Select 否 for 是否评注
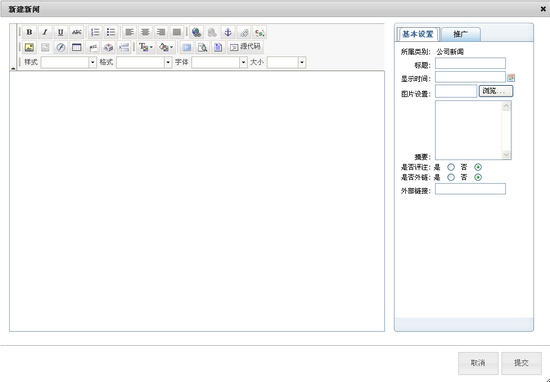This screenshot has width=550, height=382. (478, 167)
